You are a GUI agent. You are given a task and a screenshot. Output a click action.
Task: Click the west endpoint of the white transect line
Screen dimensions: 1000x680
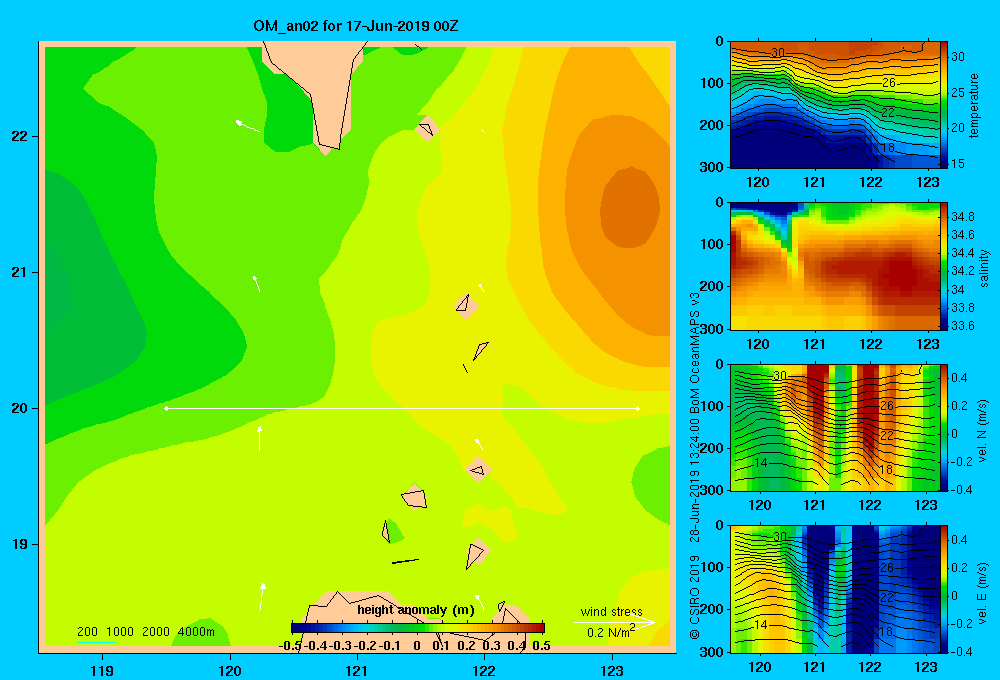[166, 408]
